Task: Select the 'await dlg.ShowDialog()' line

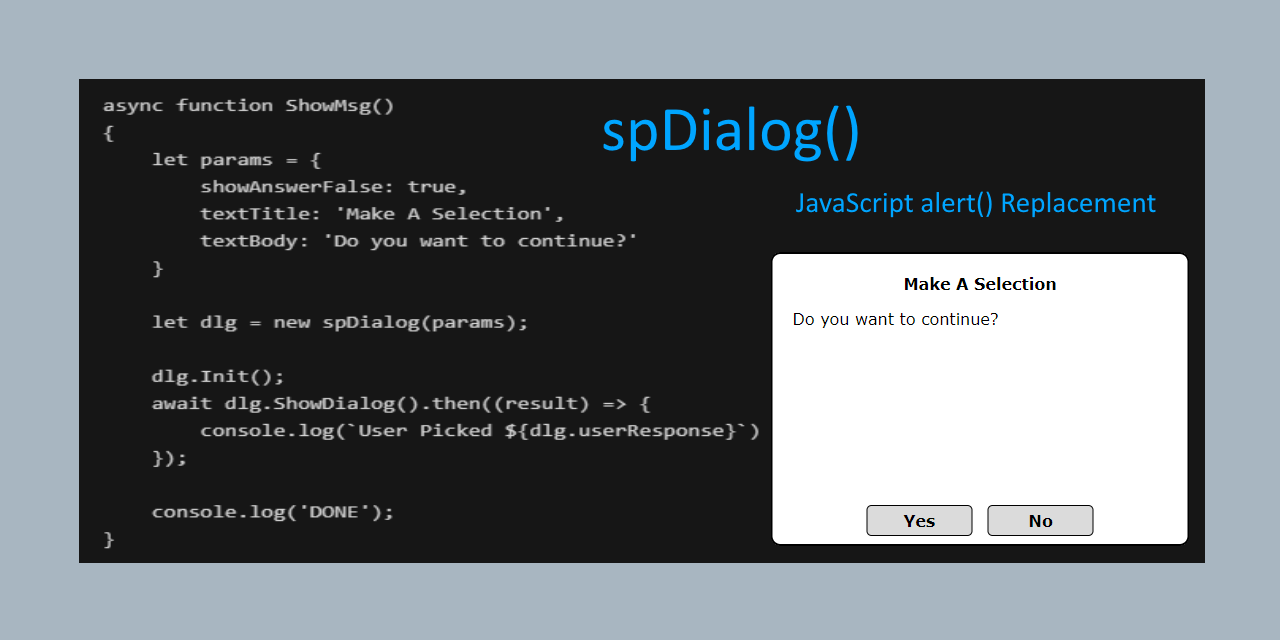Action: (x=400, y=403)
